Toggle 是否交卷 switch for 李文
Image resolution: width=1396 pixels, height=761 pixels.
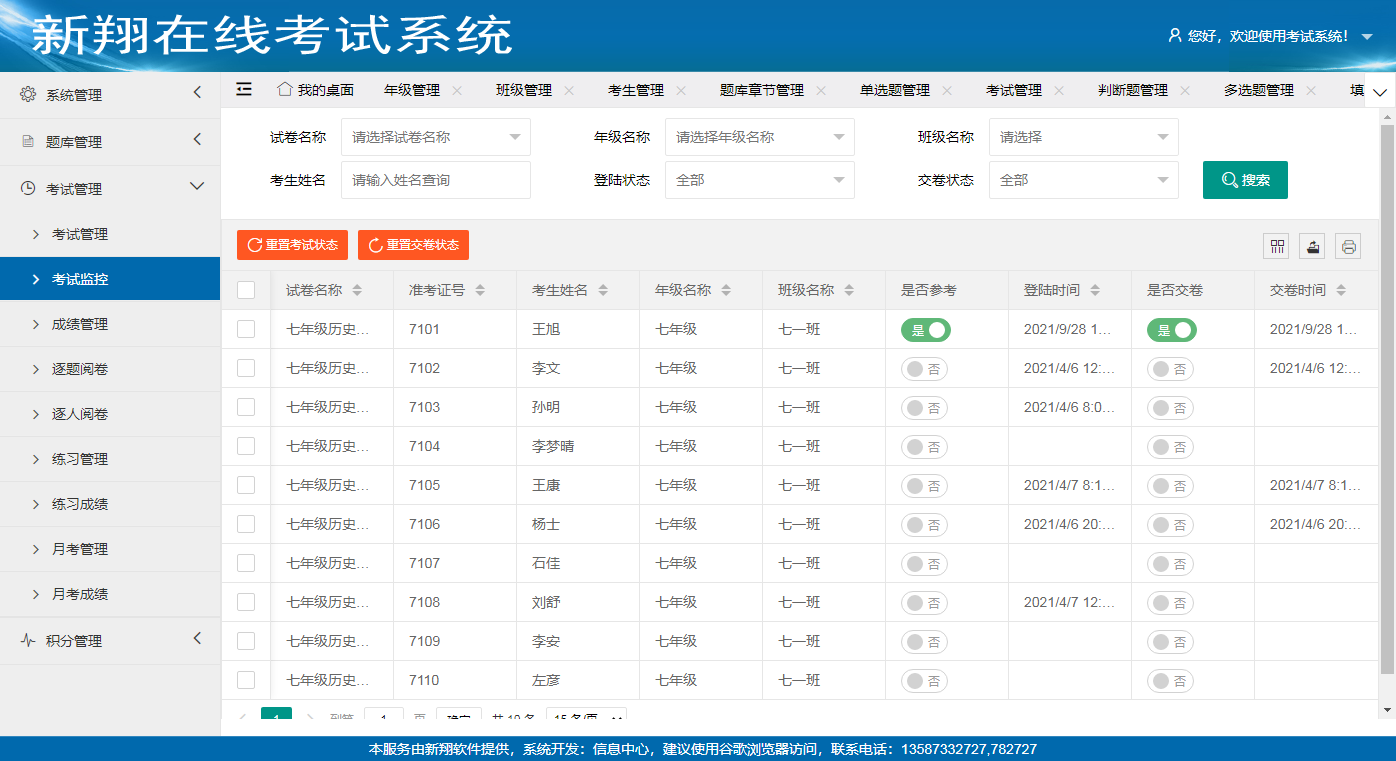1170,369
